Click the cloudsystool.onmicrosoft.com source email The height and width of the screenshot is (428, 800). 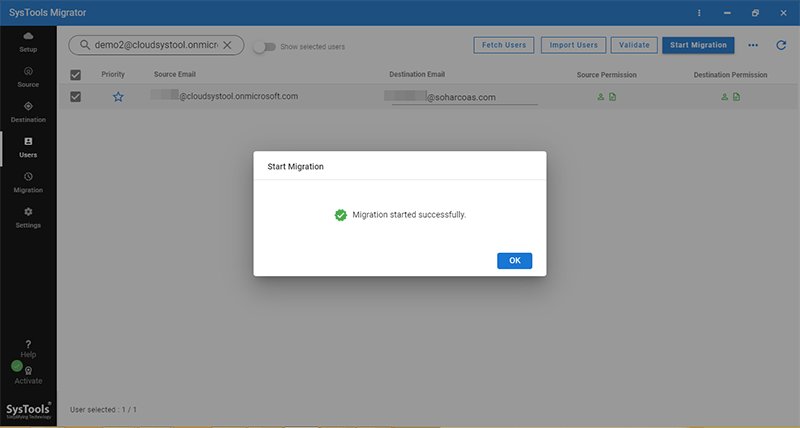[224, 96]
